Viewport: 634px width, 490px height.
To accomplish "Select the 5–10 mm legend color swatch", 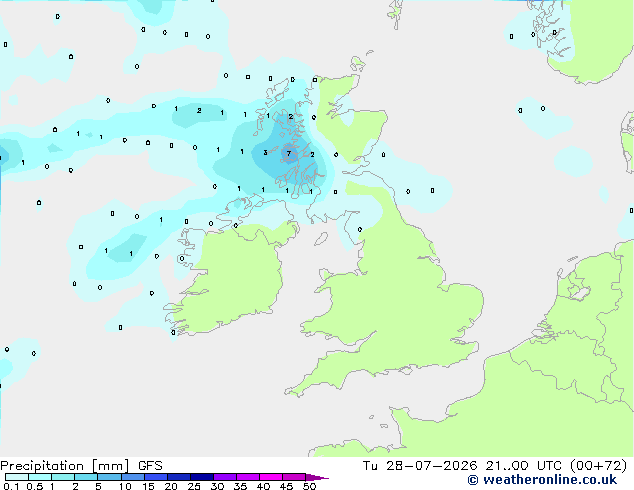I will tap(109, 477).
